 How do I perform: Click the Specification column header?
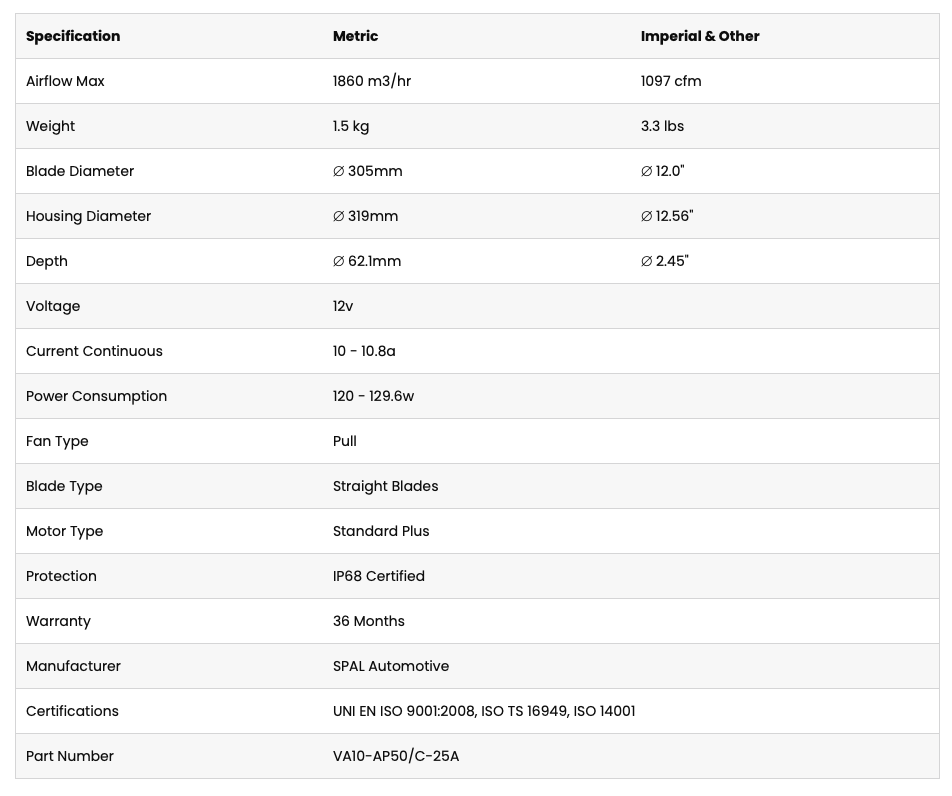click(73, 36)
